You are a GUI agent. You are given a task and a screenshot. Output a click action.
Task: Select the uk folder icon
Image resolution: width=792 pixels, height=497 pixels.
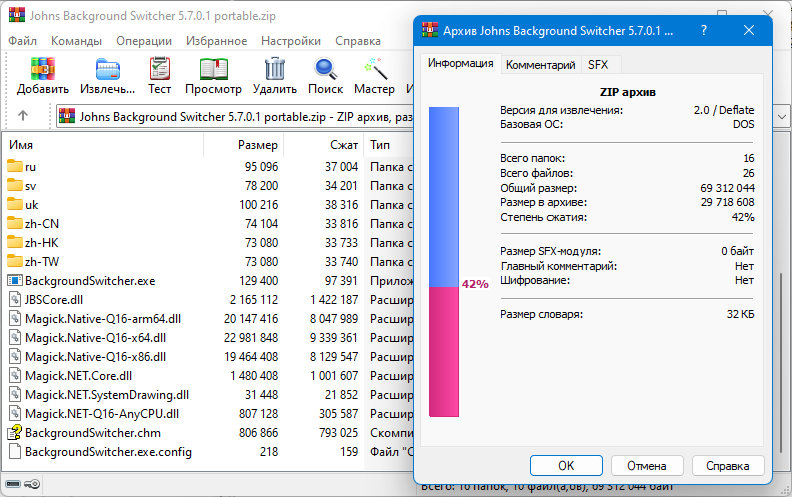point(15,205)
